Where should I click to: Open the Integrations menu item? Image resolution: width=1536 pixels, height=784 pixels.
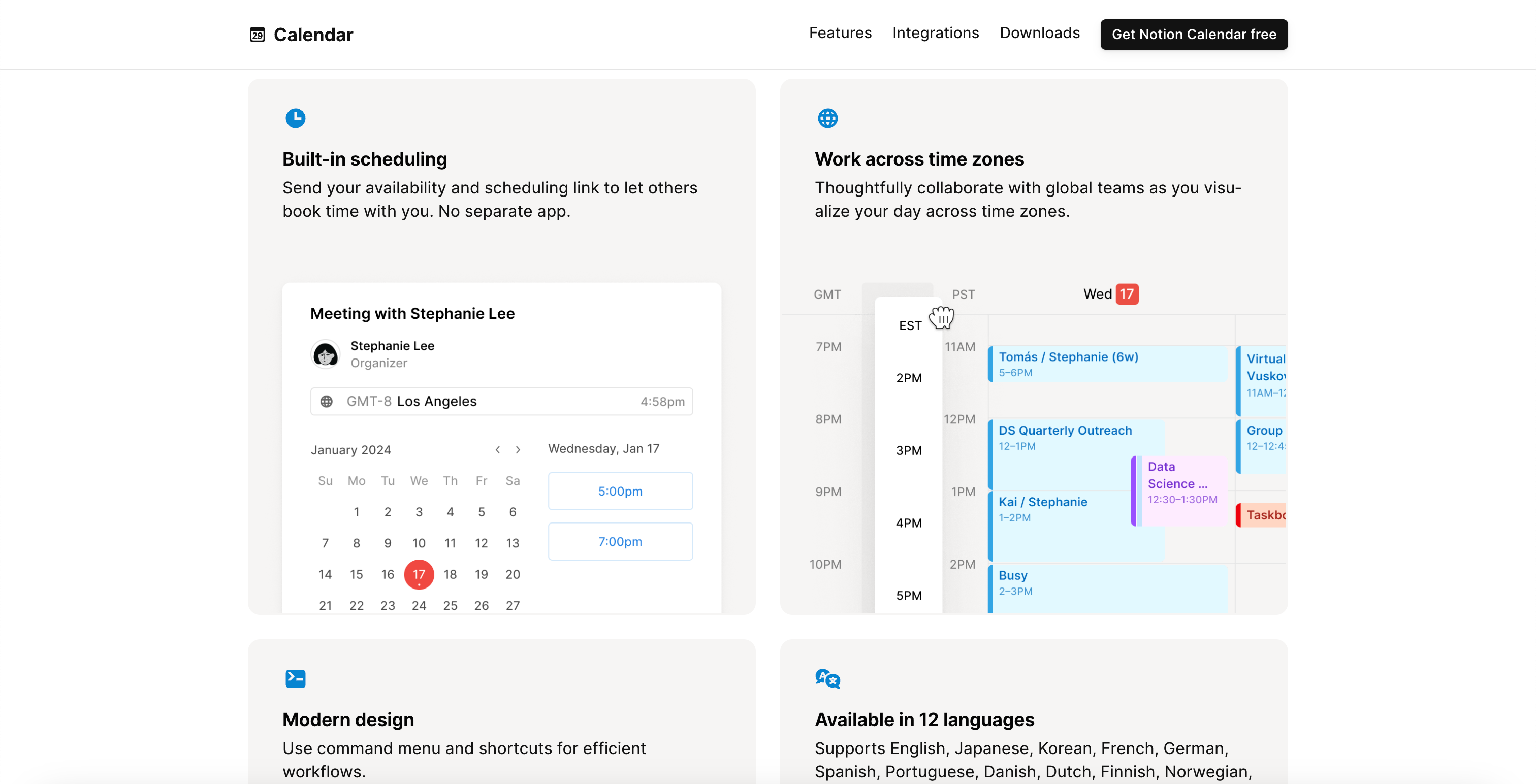point(935,33)
